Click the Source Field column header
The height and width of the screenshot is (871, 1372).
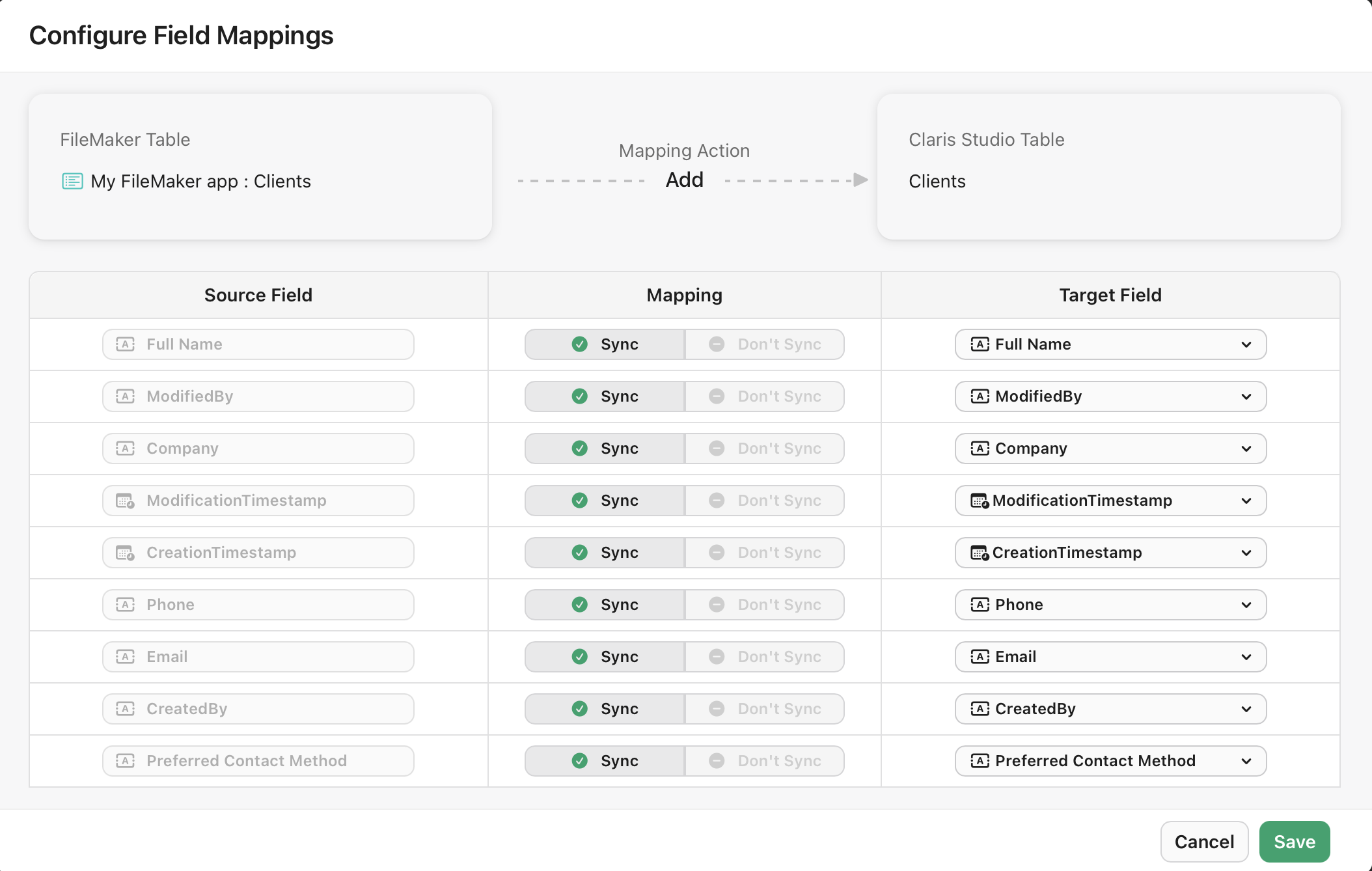point(258,295)
